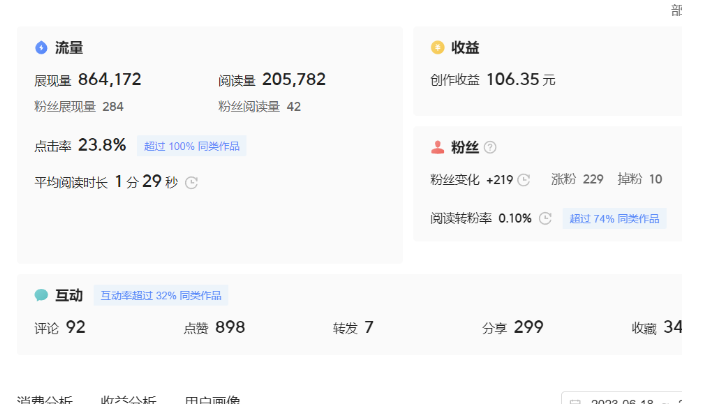Click clock icon beside 粉丝变化 +219

coord(523,180)
